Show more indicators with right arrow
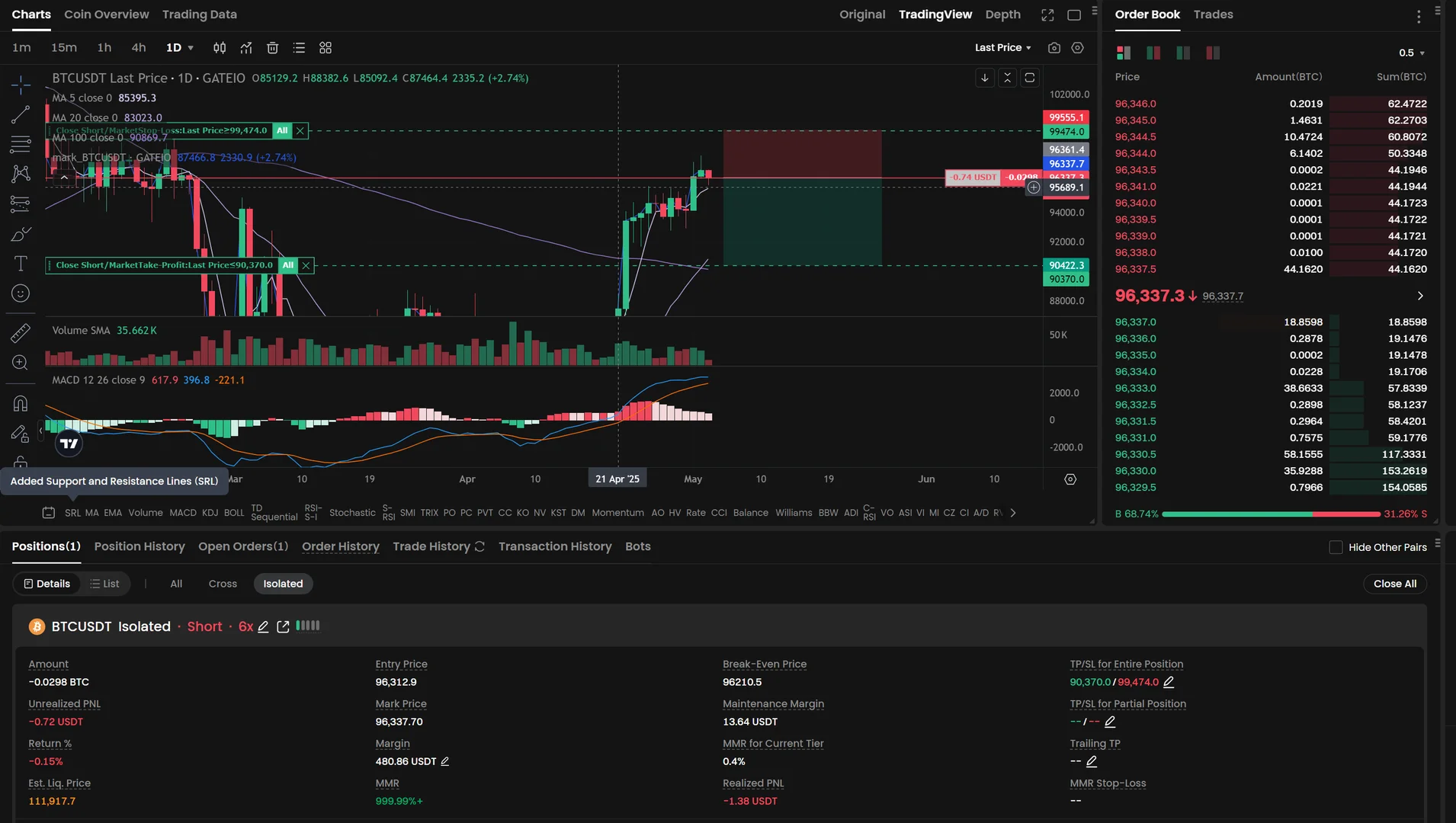 tap(1012, 514)
